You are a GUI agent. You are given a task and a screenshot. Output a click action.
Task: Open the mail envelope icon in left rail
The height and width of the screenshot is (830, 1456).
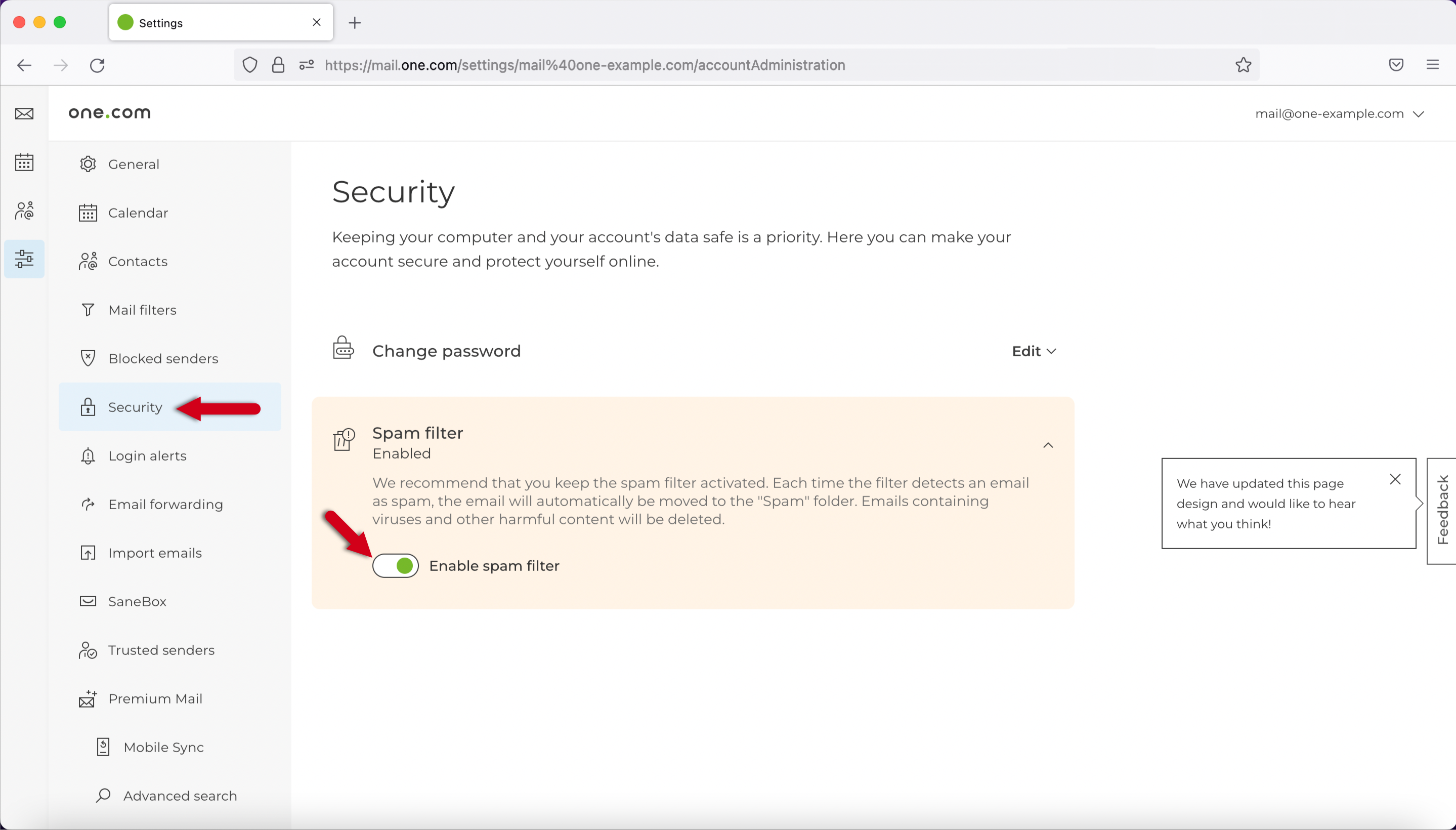24,113
